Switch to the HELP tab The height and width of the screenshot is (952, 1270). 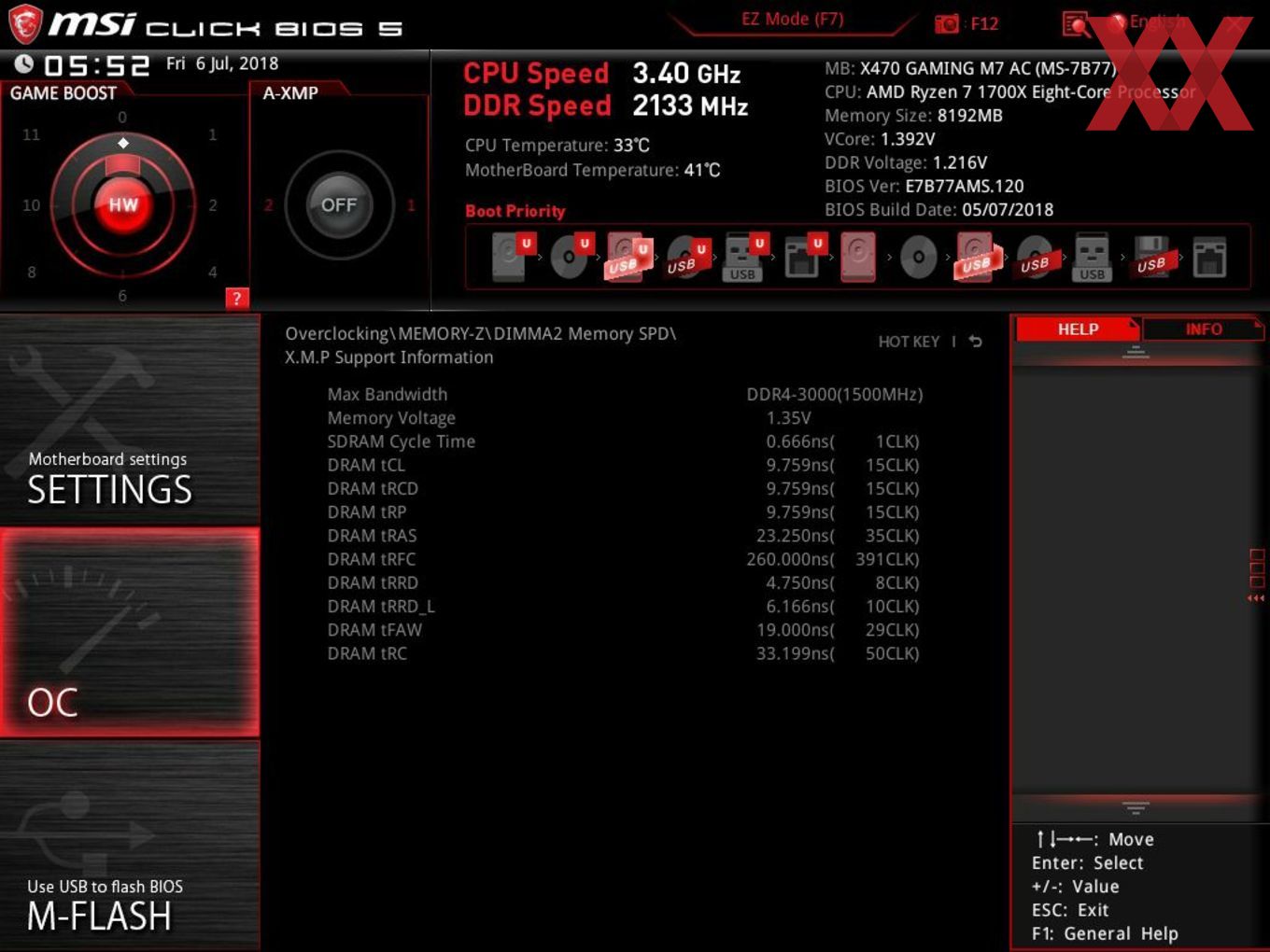coord(1078,329)
